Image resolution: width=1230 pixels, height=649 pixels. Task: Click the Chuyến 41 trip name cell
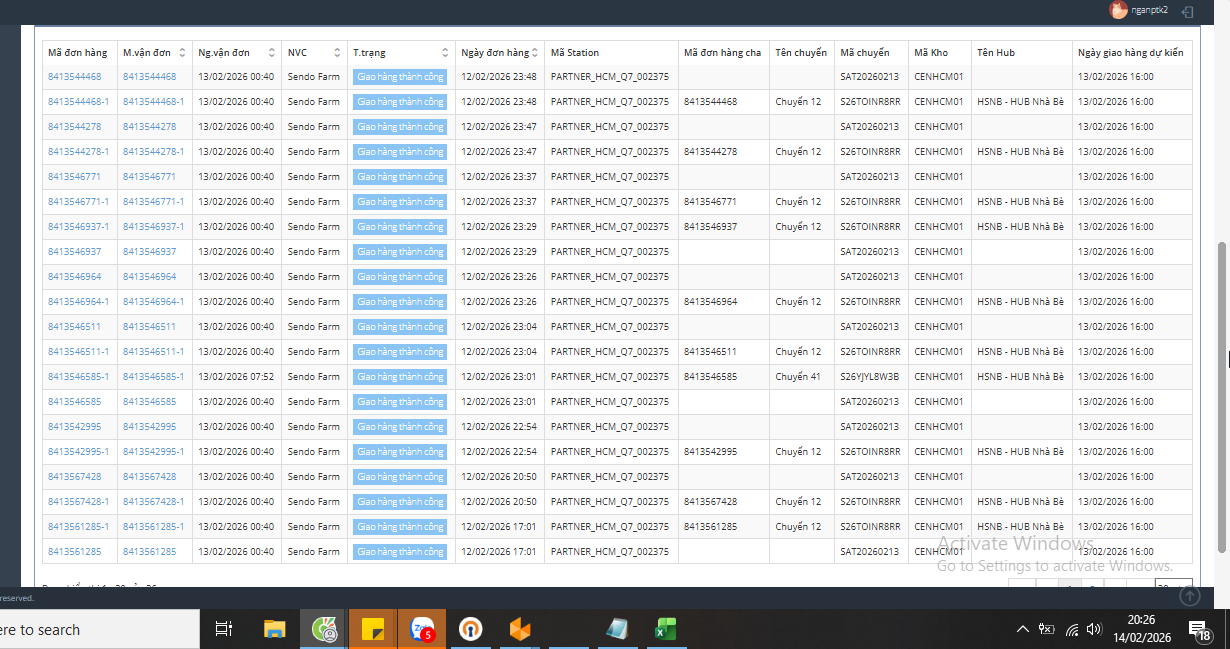click(x=798, y=377)
